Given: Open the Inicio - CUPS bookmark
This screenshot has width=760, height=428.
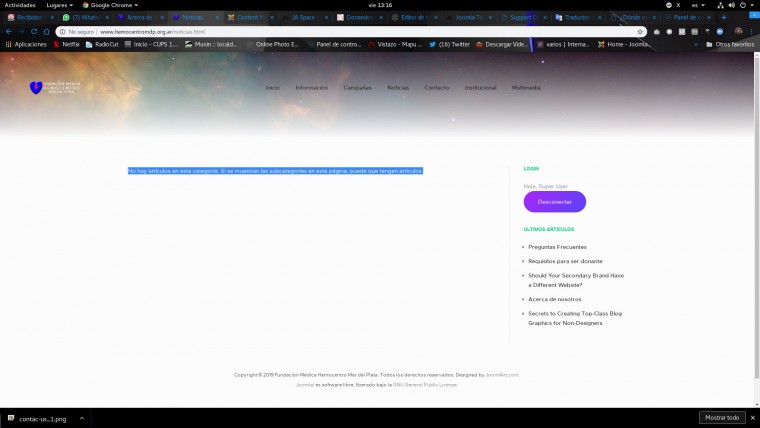Looking at the screenshot, I should point(151,44).
